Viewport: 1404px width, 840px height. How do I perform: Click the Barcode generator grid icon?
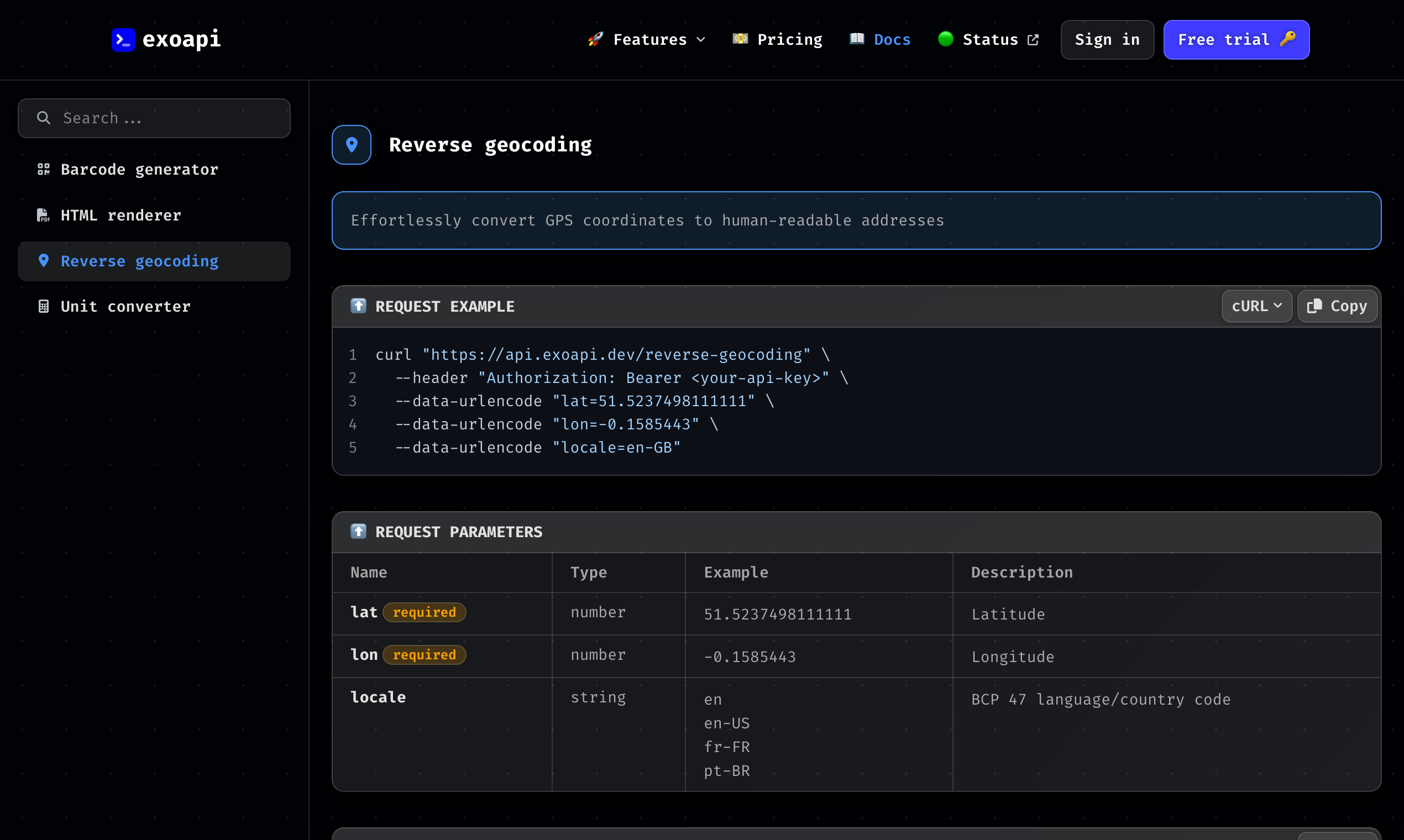pyautogui.click(x=44, y=169)
